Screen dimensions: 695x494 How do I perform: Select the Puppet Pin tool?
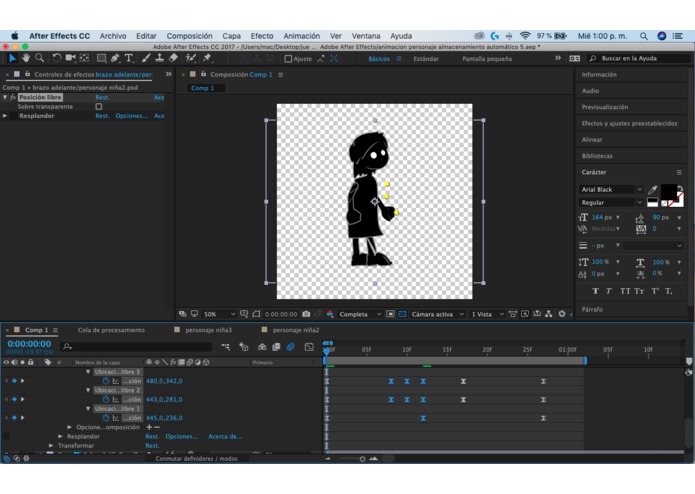coord(207,59)
